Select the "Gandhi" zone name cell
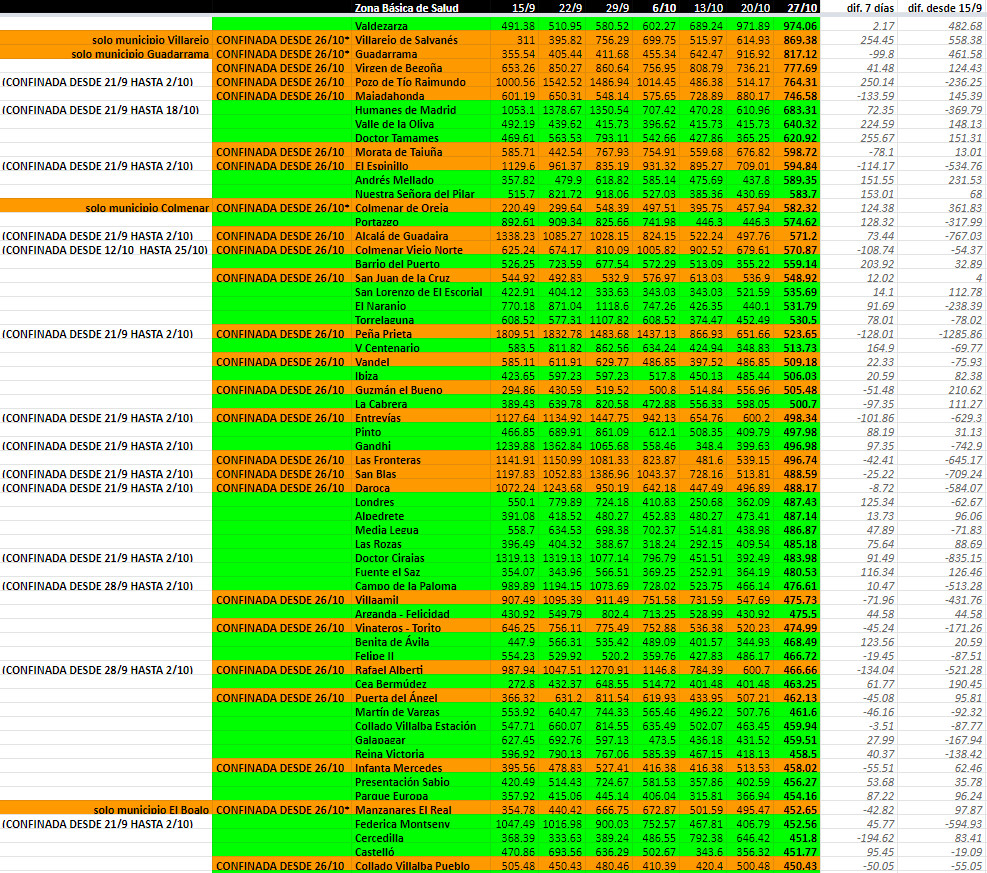 pyautogui.click(x=373, y=446)
